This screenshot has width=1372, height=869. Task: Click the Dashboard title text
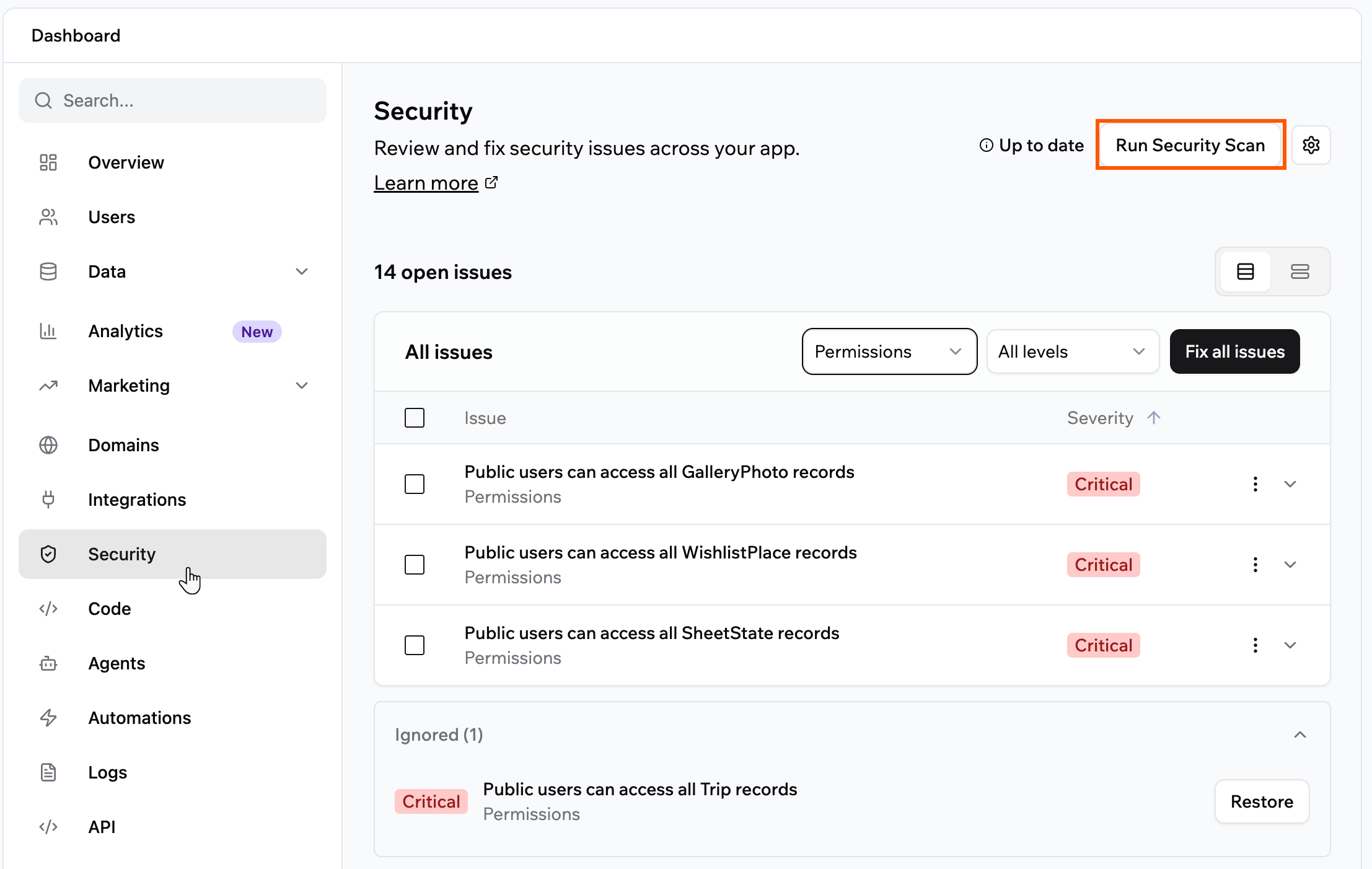tap(76, 35)
